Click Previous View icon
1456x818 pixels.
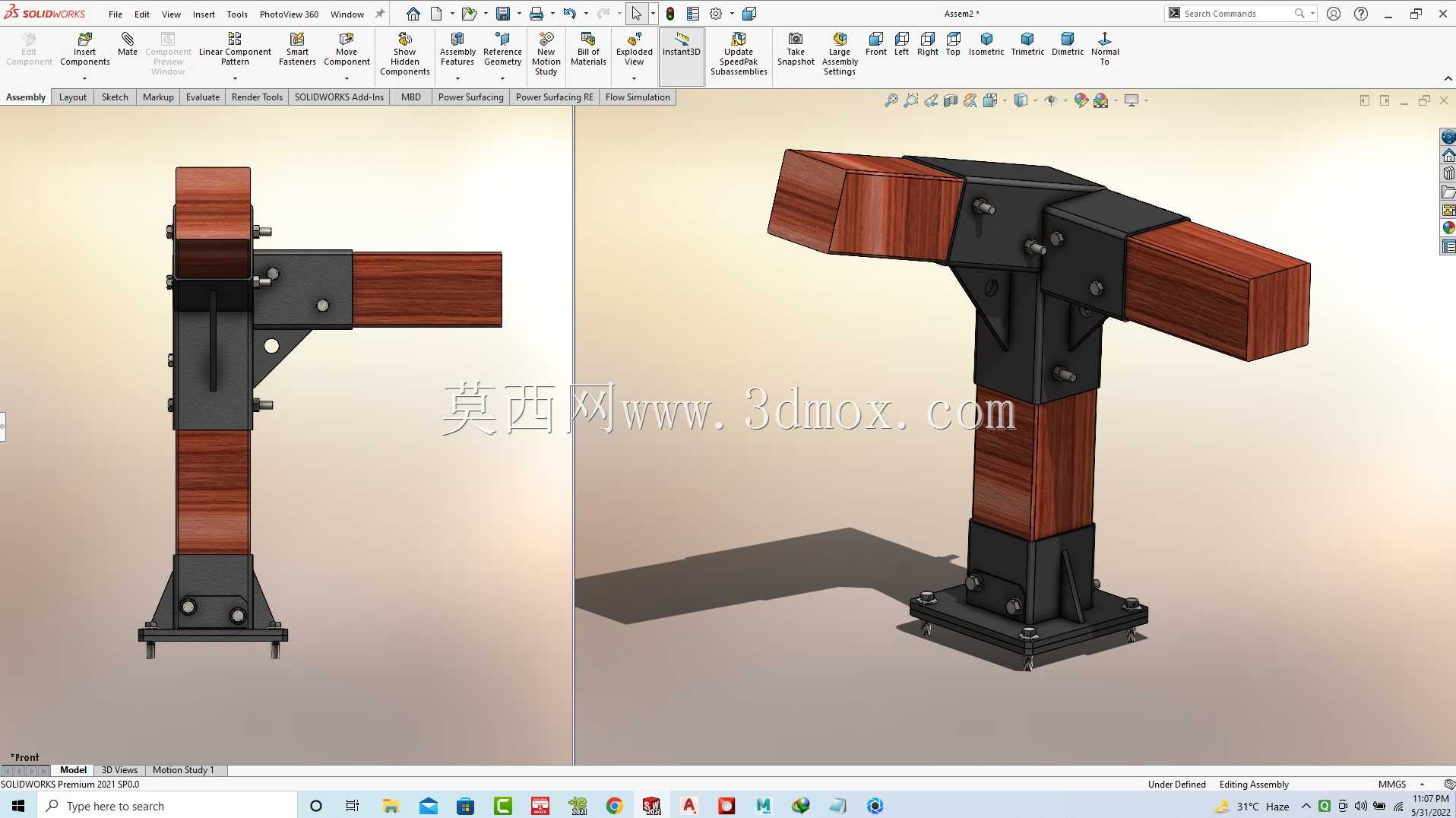tap(931, 100)
